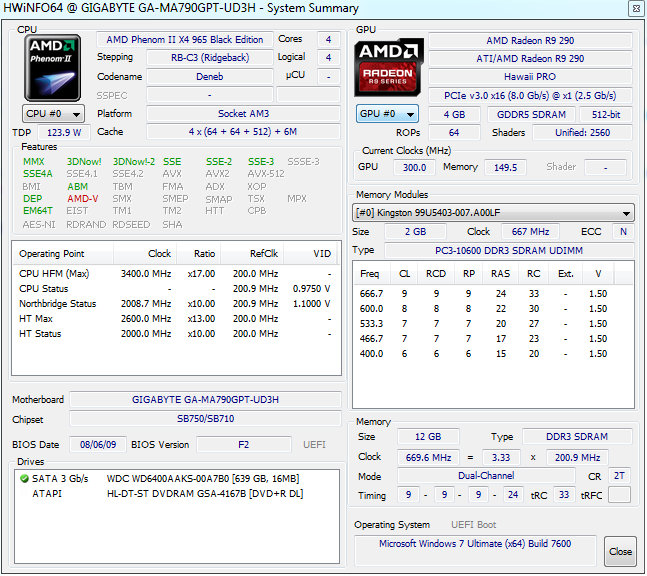The width and height of the screenshot is (647, 576).
Task: Click the Freq column header in memory table
Action: tap(370, 274)
